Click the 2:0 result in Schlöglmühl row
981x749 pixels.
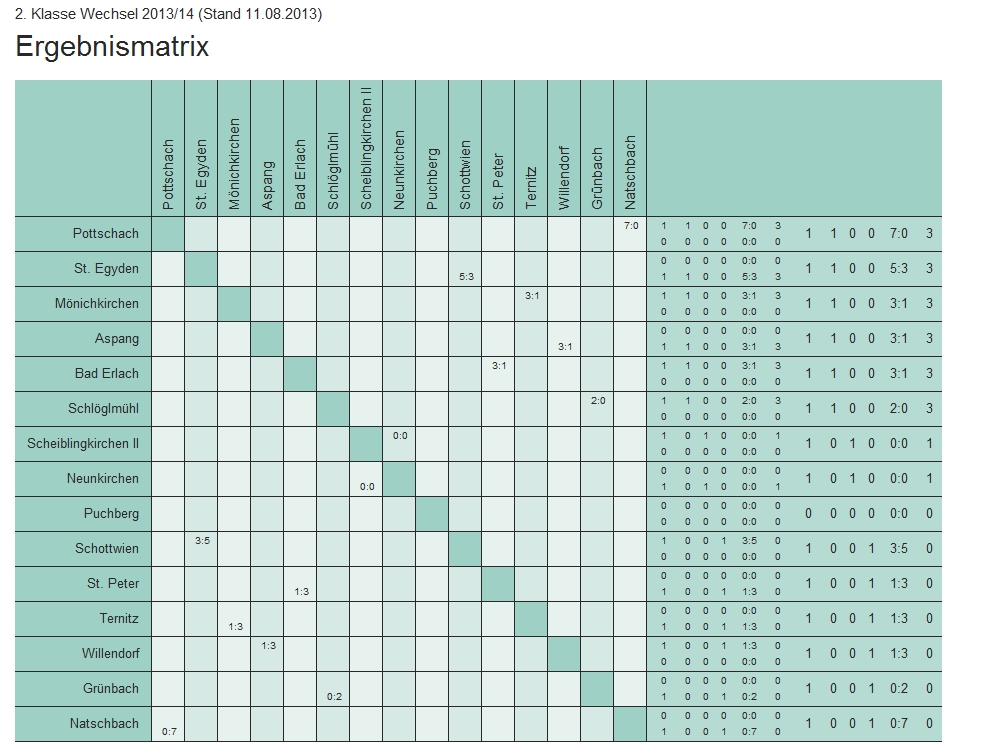pyautogui.click(x=598, y=400)
